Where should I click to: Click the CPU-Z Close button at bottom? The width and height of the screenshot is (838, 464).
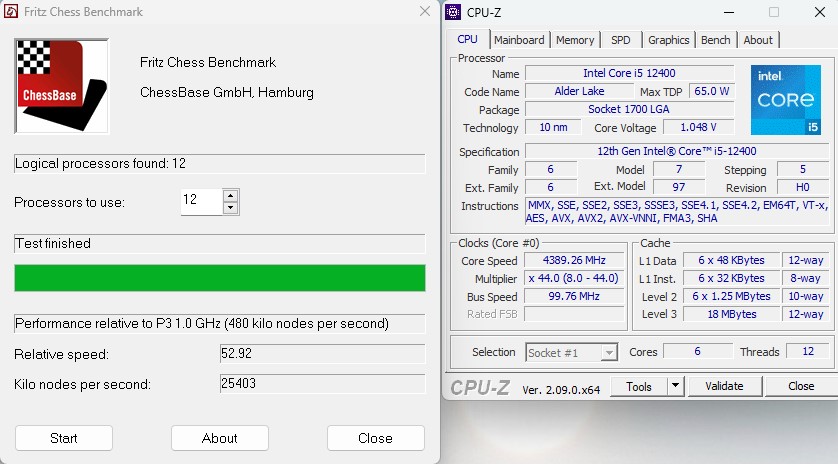(x=801, y=386)
